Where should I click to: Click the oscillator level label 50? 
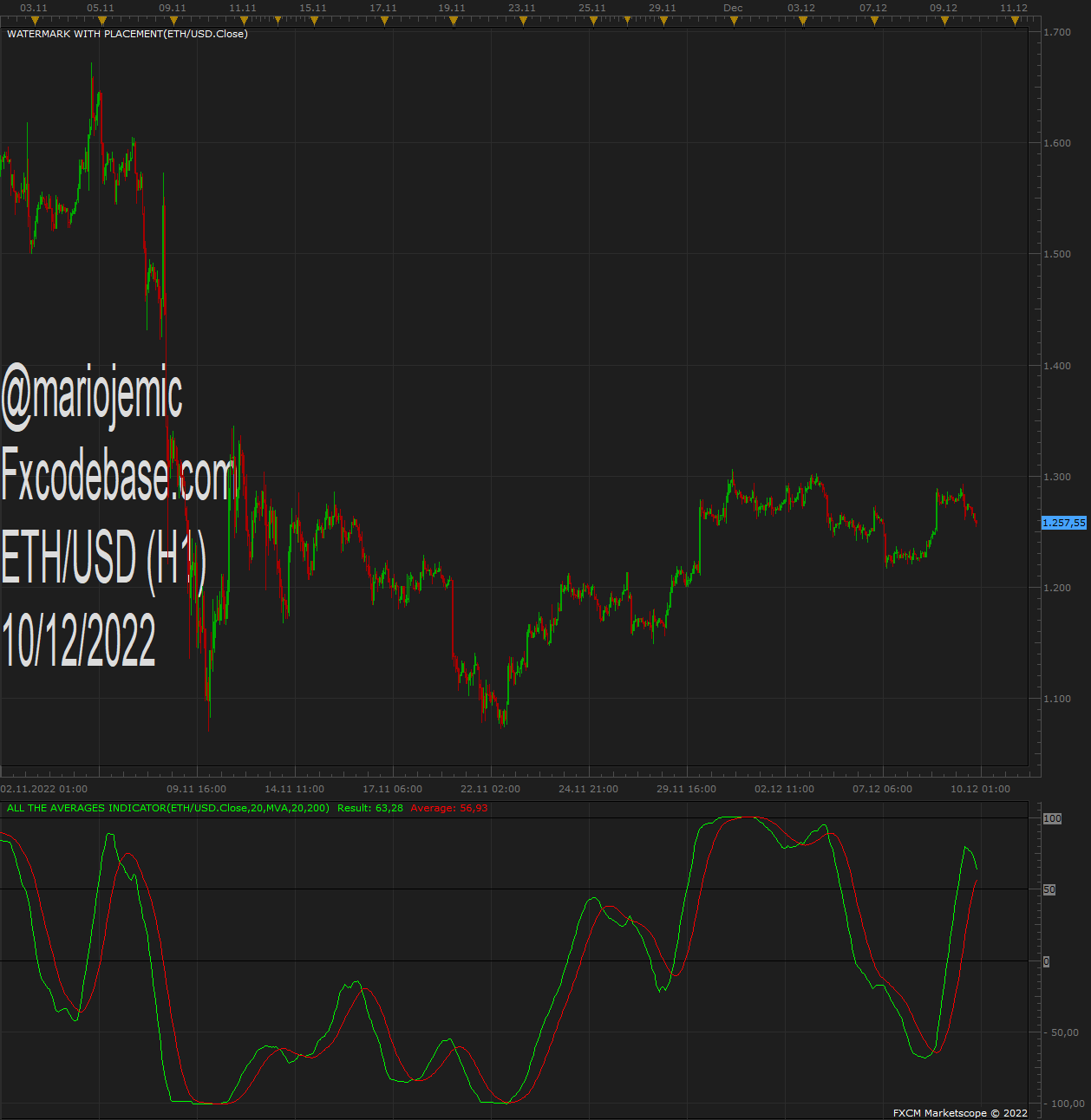point(1049,890)
